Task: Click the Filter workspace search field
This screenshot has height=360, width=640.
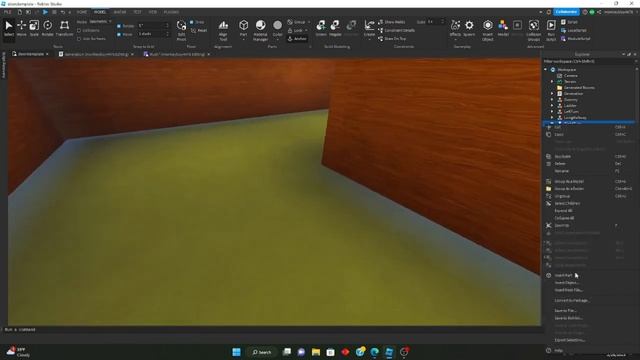Action: [589, 61]
